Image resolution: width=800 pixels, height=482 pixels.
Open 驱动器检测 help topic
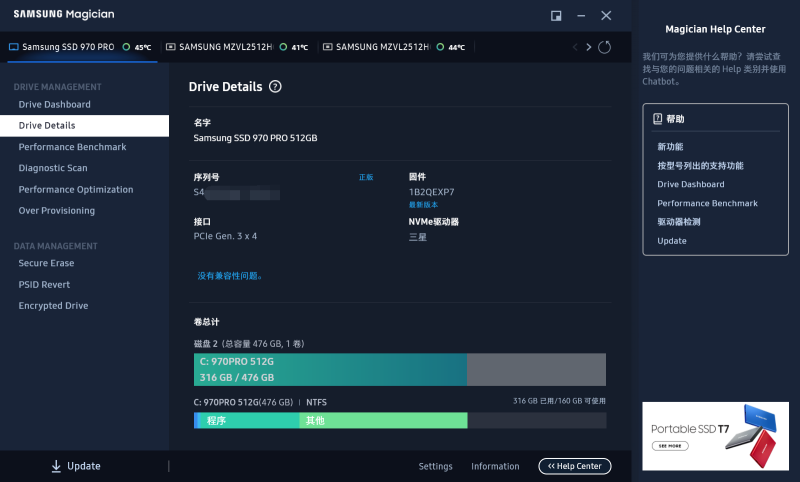[x=679, y=222]
